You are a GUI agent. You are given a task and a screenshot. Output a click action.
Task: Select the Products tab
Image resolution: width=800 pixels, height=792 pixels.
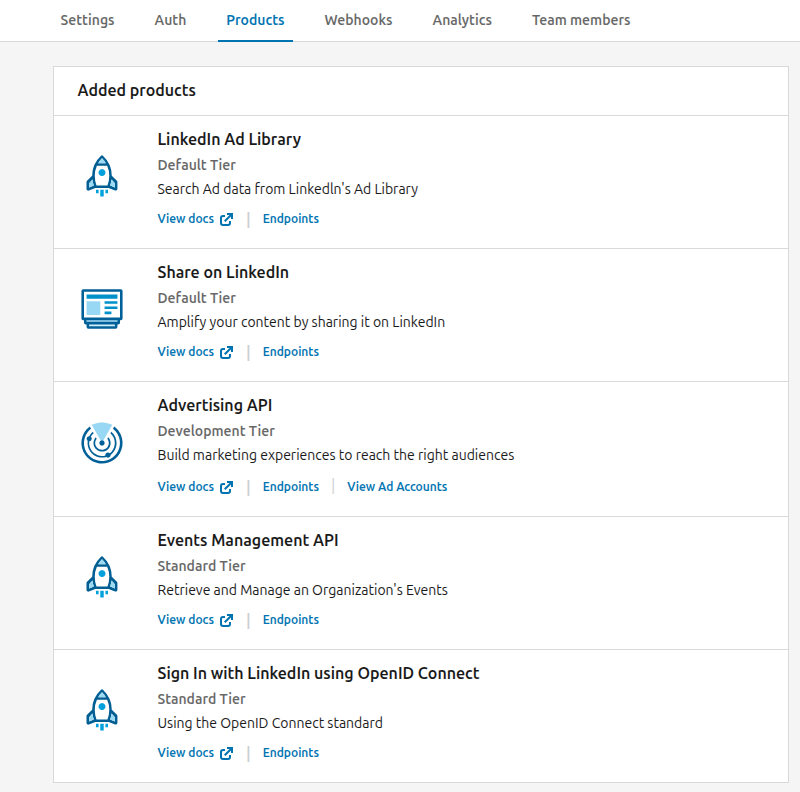tap(255, 20)
